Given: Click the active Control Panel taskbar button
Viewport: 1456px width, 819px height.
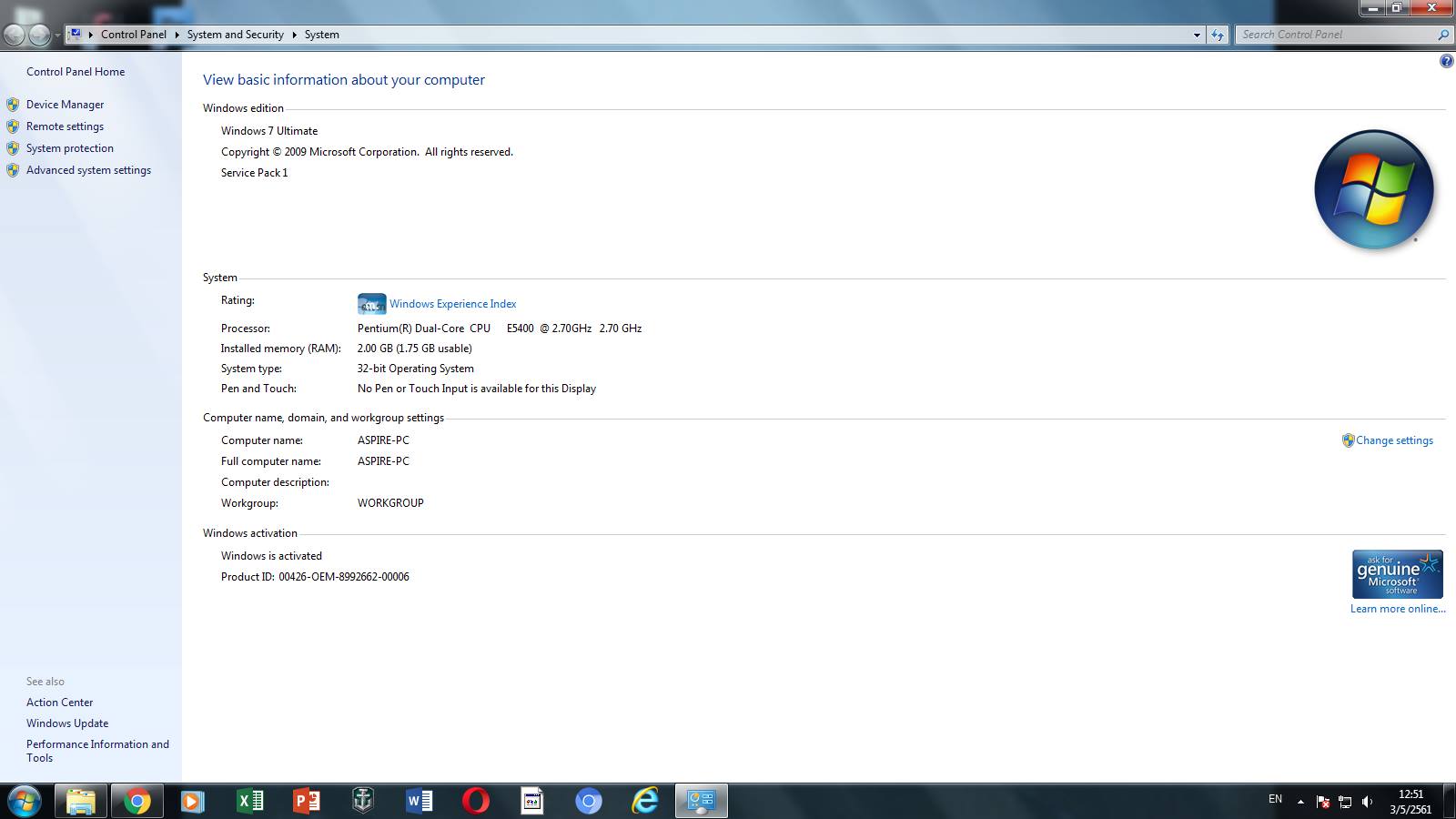Looking at the screenshot, I should point(702,802).
